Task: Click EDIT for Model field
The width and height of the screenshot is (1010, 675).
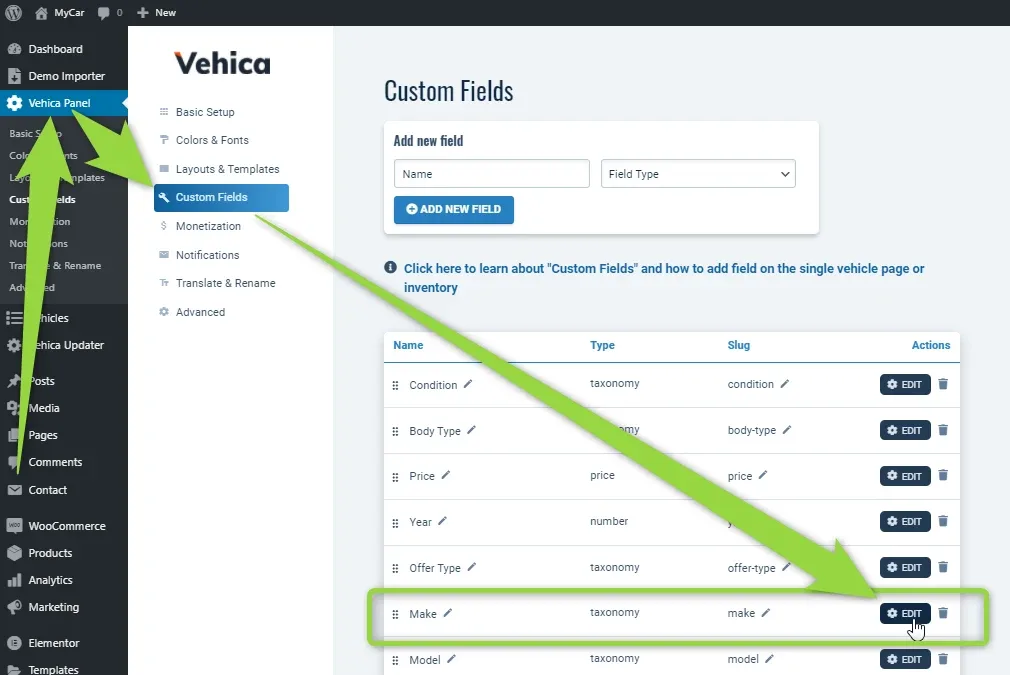Action: click(x=905, y=659)
